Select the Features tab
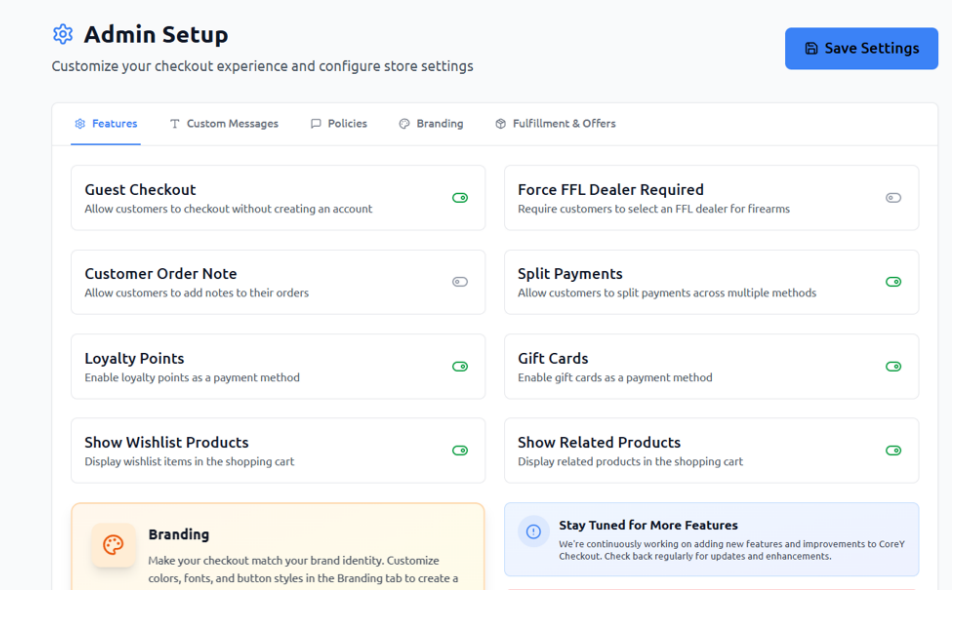 pos(106,124)
